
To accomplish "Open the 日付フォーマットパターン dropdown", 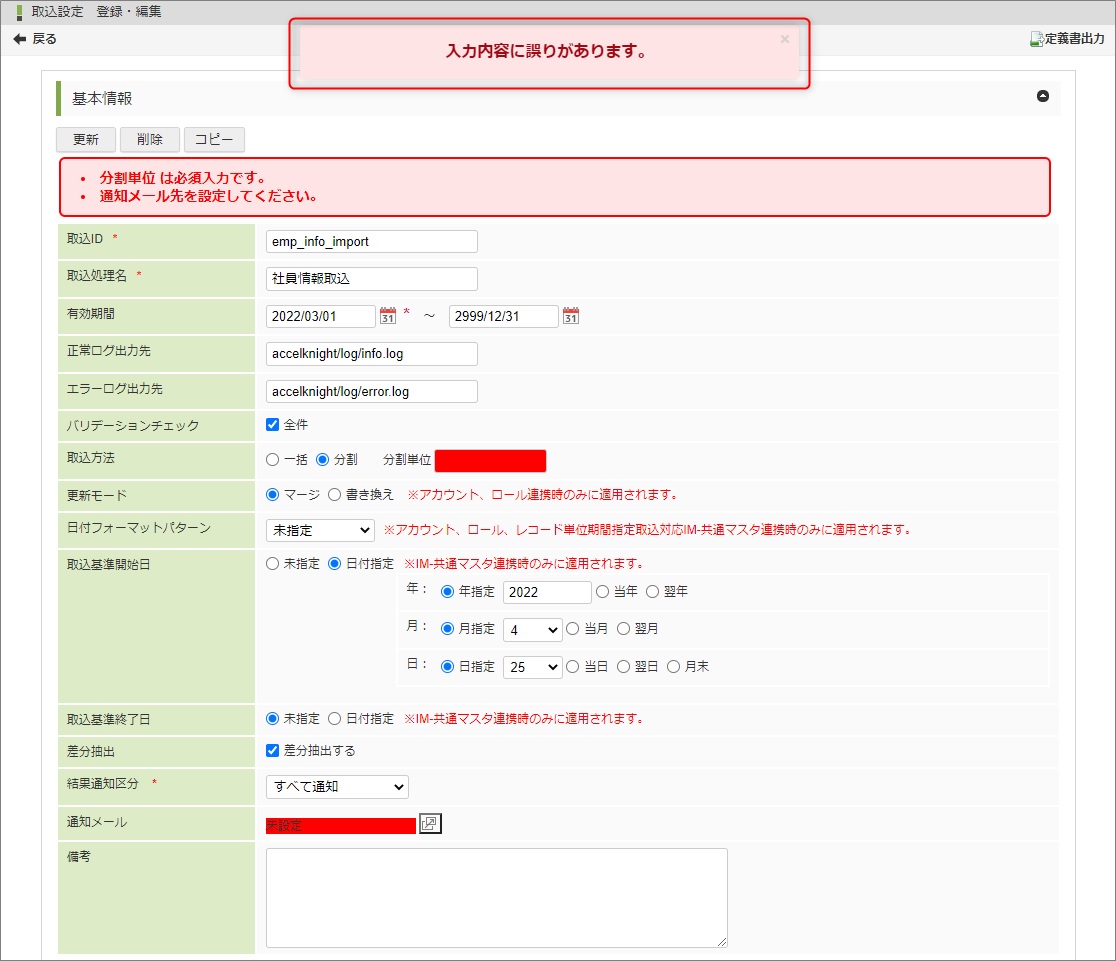I will pos(319,530).
